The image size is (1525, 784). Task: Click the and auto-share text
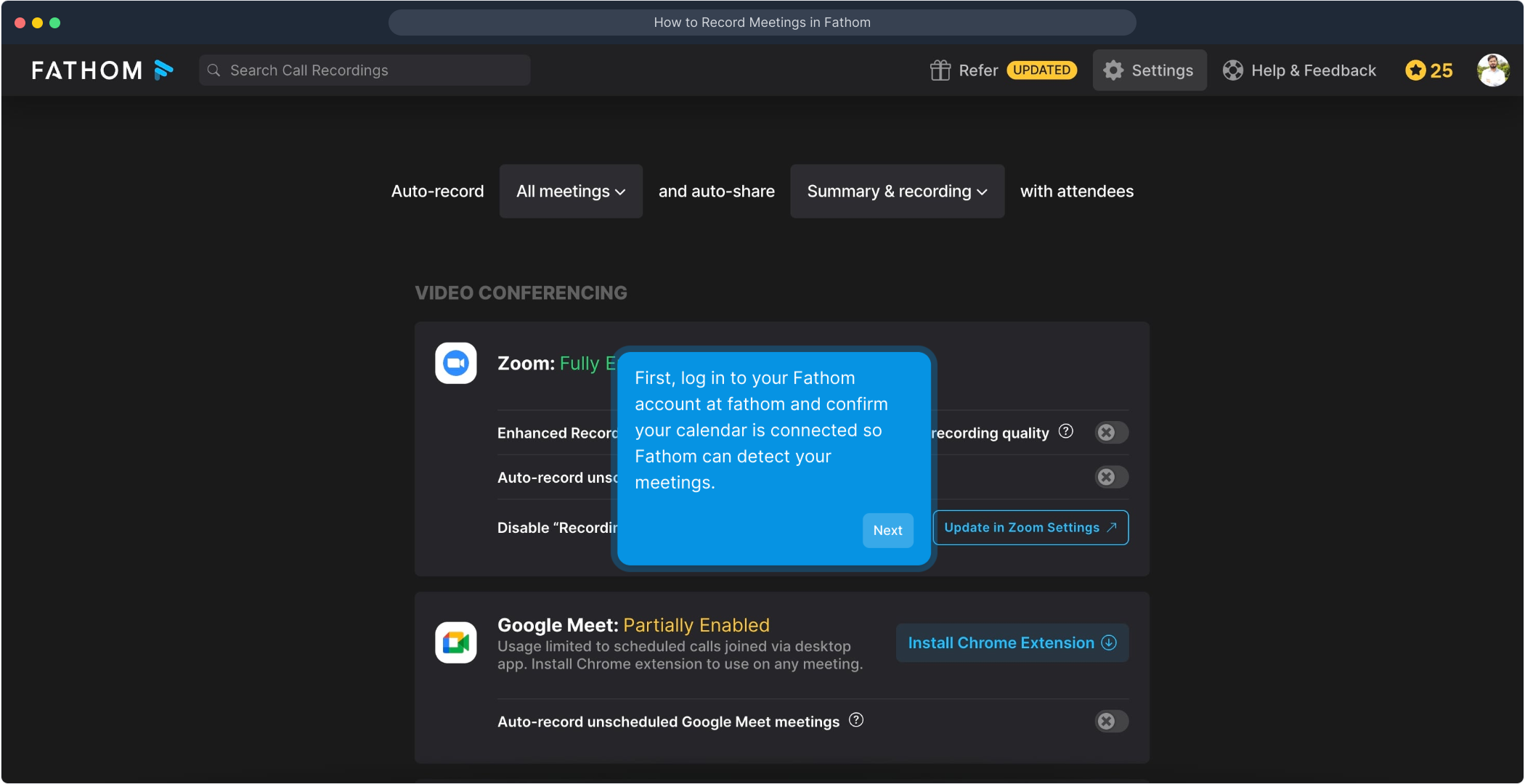(x=717, y=192)
